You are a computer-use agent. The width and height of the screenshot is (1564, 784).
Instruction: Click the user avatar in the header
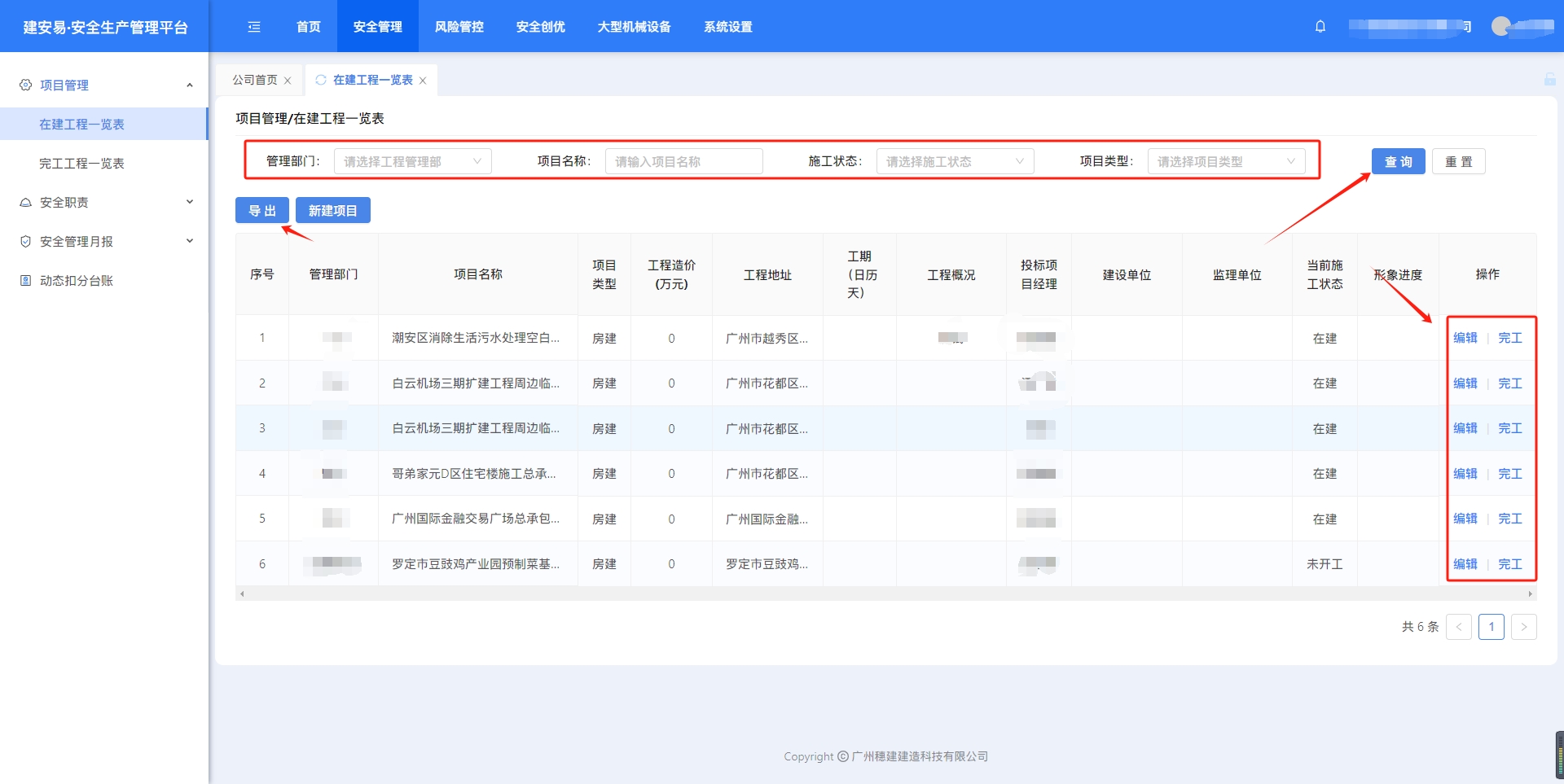pyautogui.click(x=1501, y=26)
